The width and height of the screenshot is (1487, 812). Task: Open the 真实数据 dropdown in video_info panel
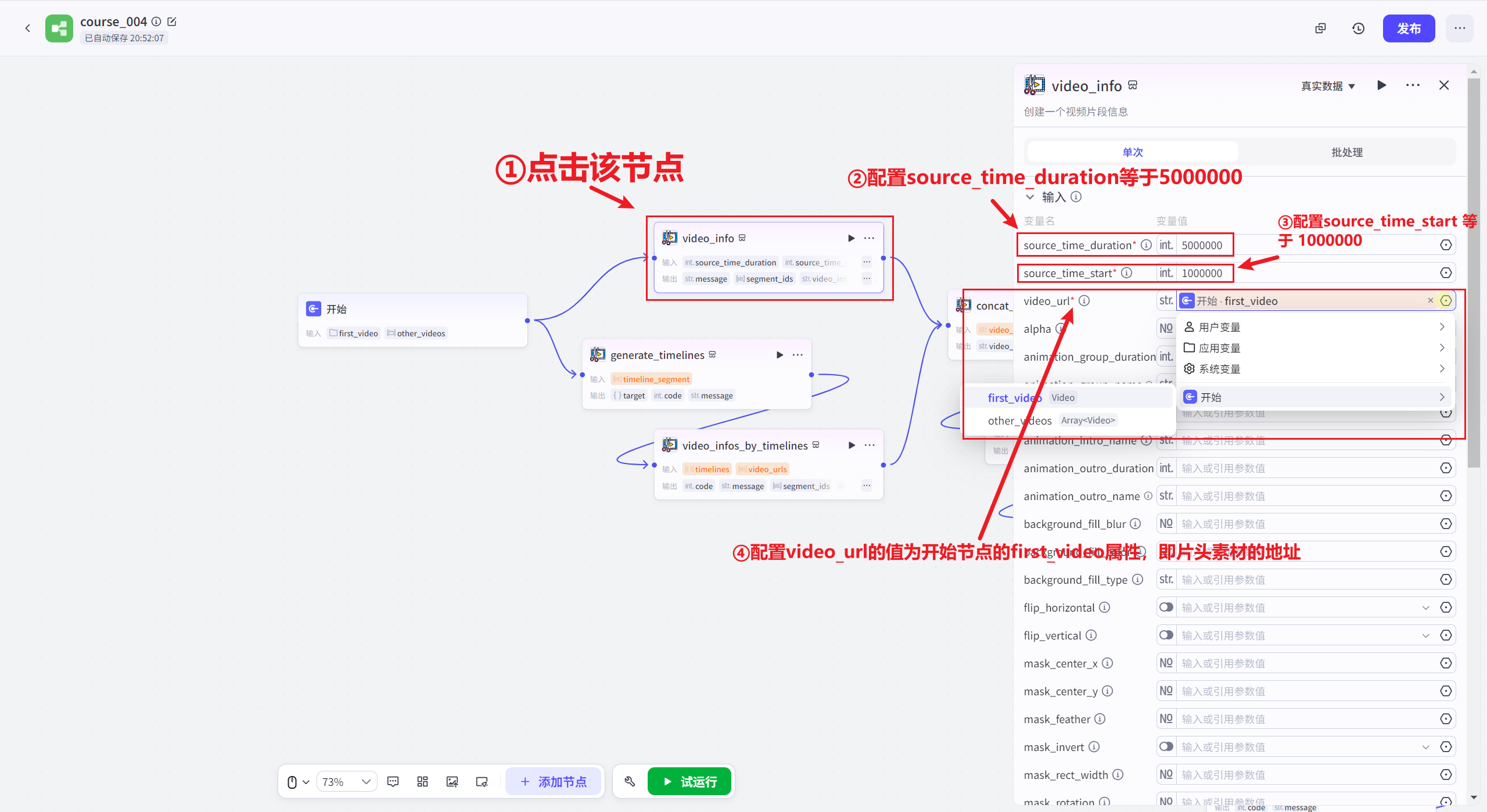pyautogui.click(x=1328, y=85)
